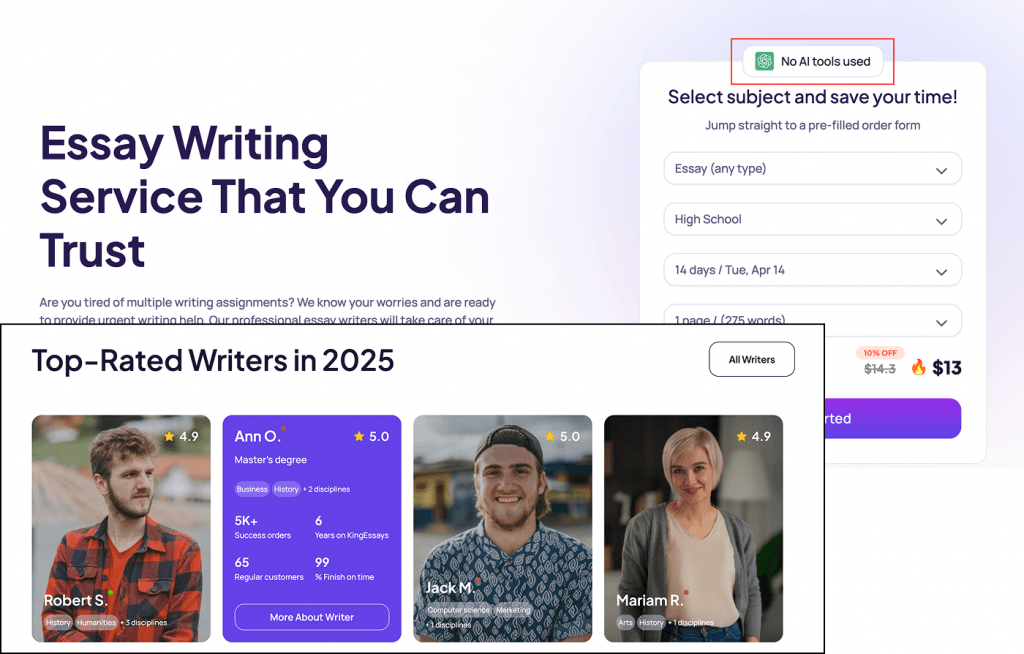This screenshot has width=1024, height=654.
Task: Click More About Writer on Ann O.
Action: [312, 617]
